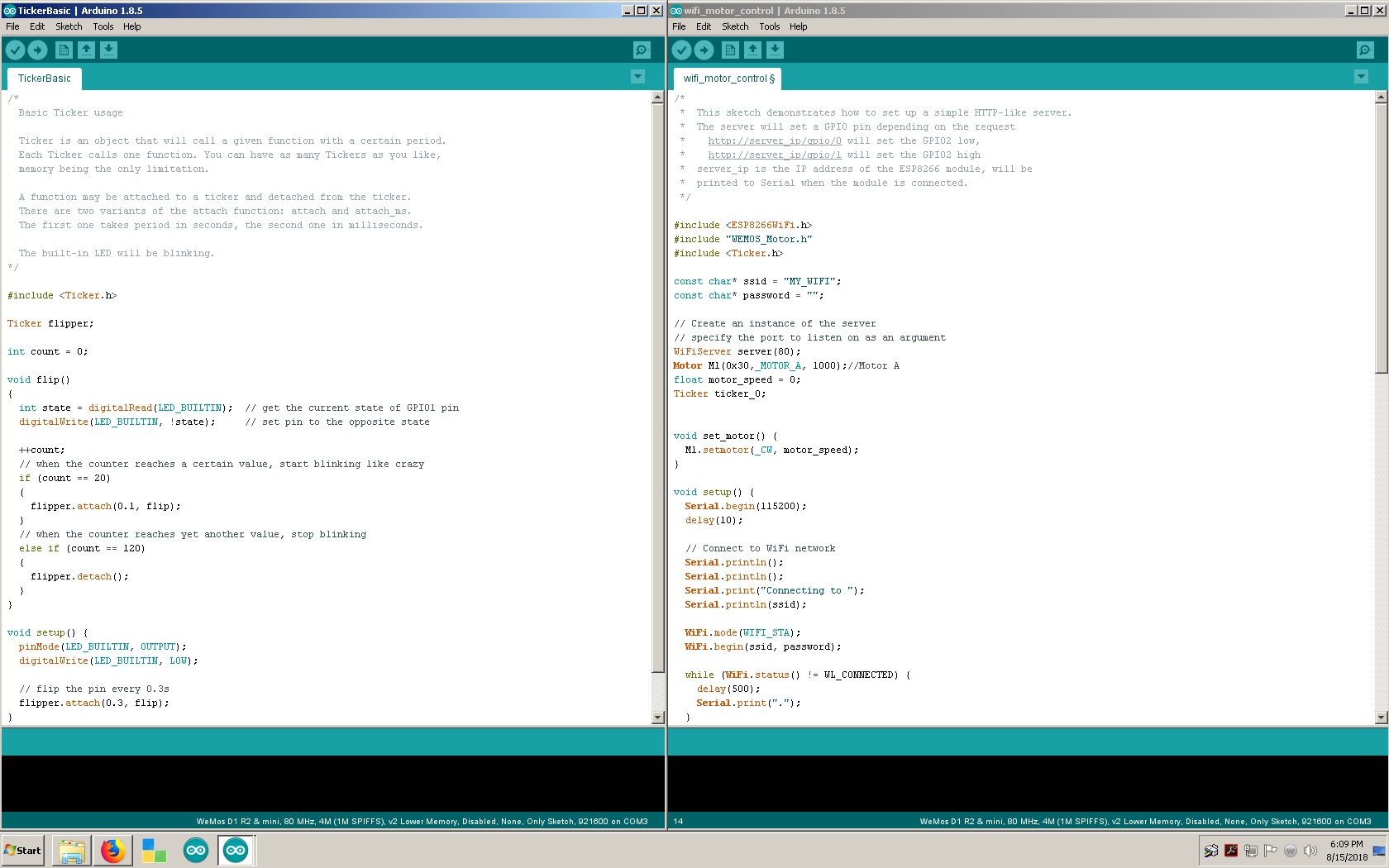This screenshot has width=1389, height=868.
Task: Click TickerBasic editor vertical scrollbar thumb
Action: (658, 389)
